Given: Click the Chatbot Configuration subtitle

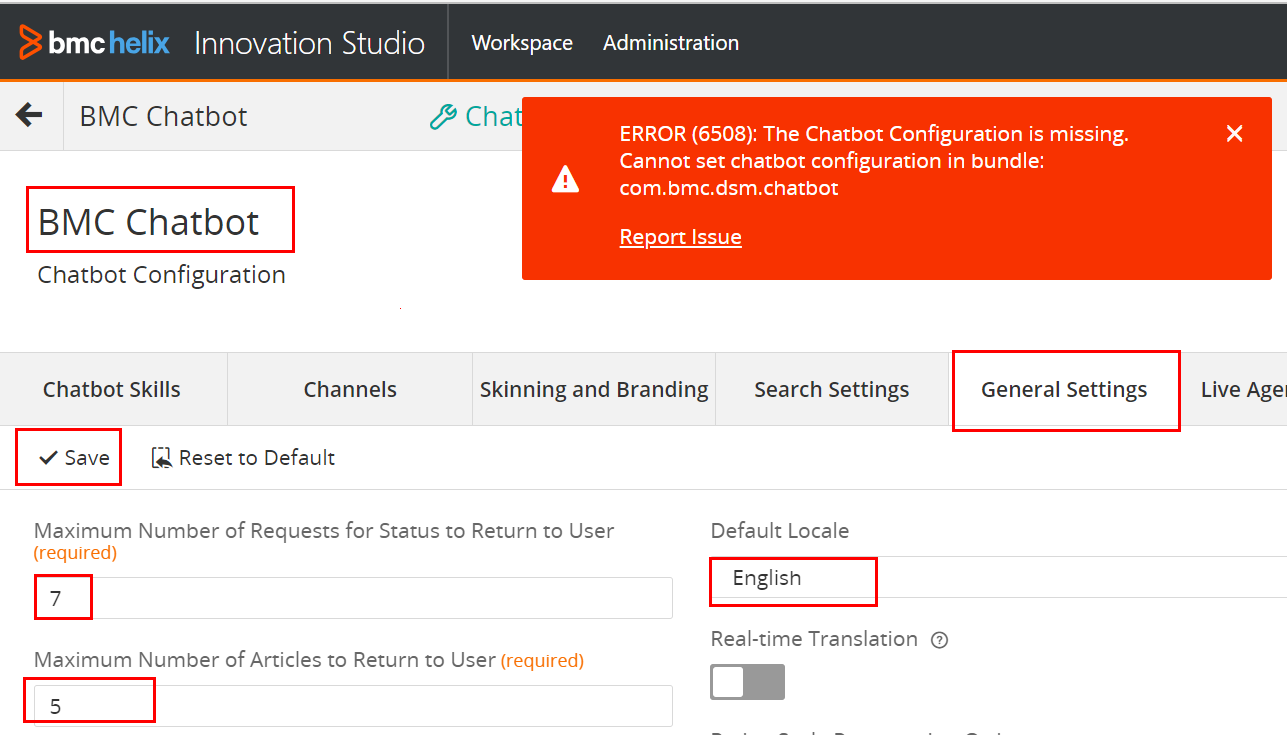Looking at the screenshot, I should (x=162, y=275).
